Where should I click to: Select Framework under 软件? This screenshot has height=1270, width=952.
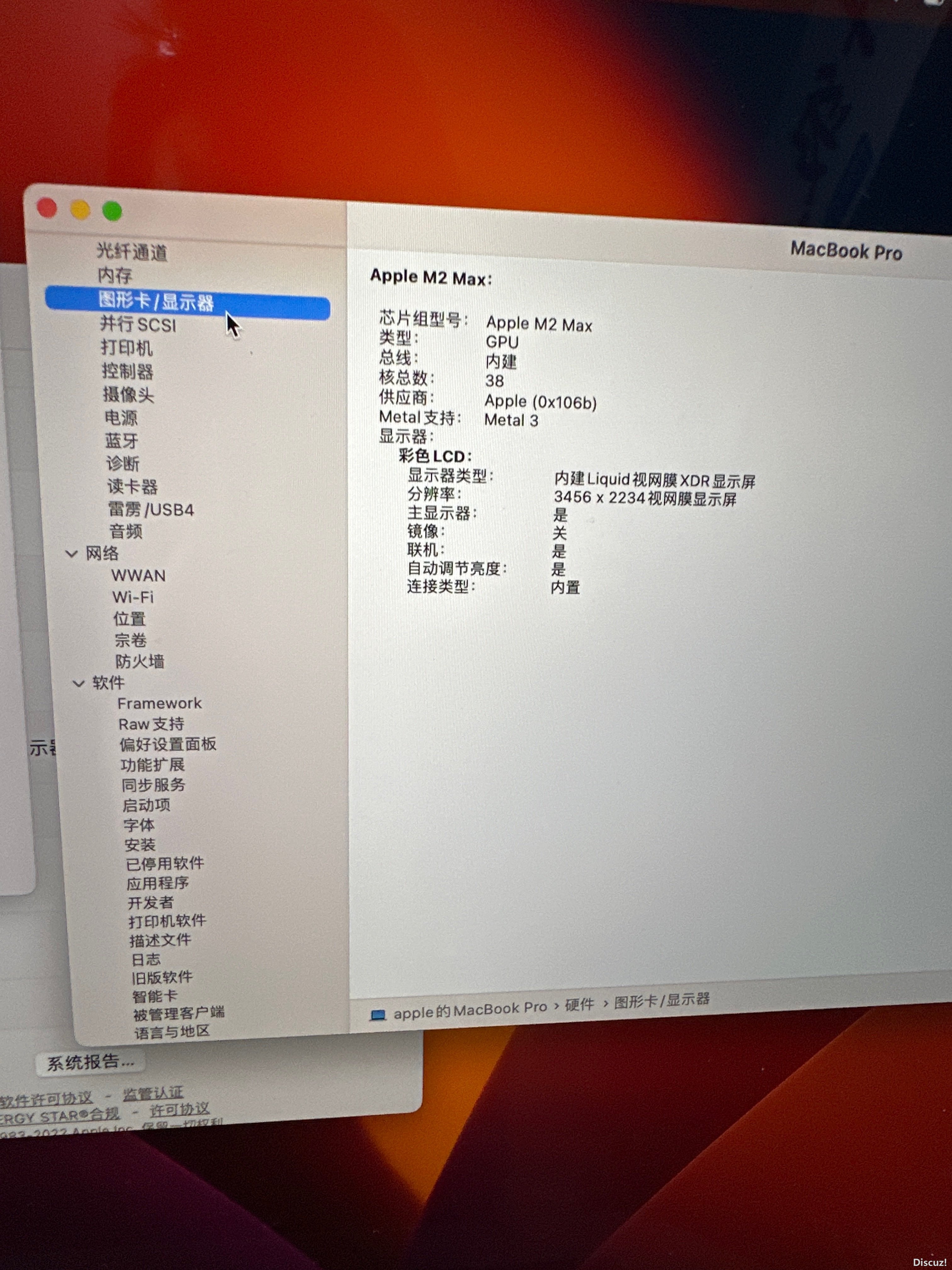[160, 703]
